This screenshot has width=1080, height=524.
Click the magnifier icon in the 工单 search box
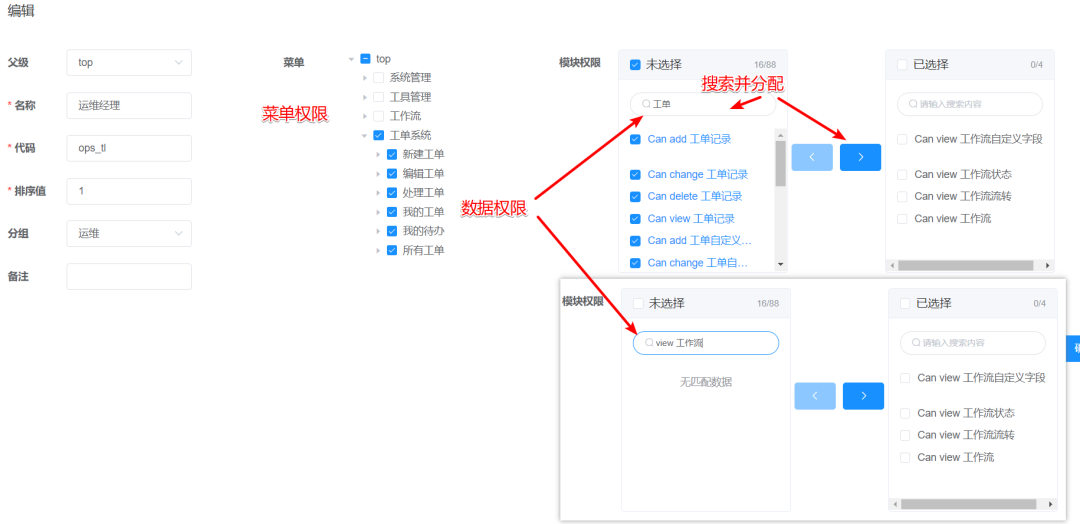click(646, 104)
